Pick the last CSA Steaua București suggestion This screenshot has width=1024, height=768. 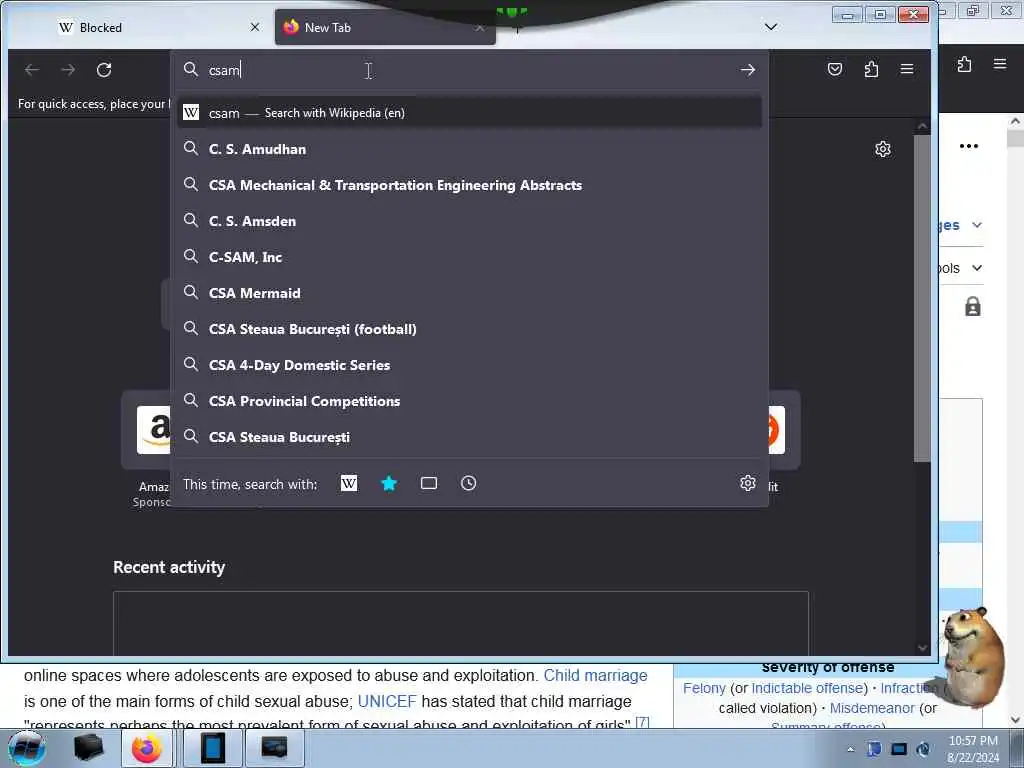(469, 436)
